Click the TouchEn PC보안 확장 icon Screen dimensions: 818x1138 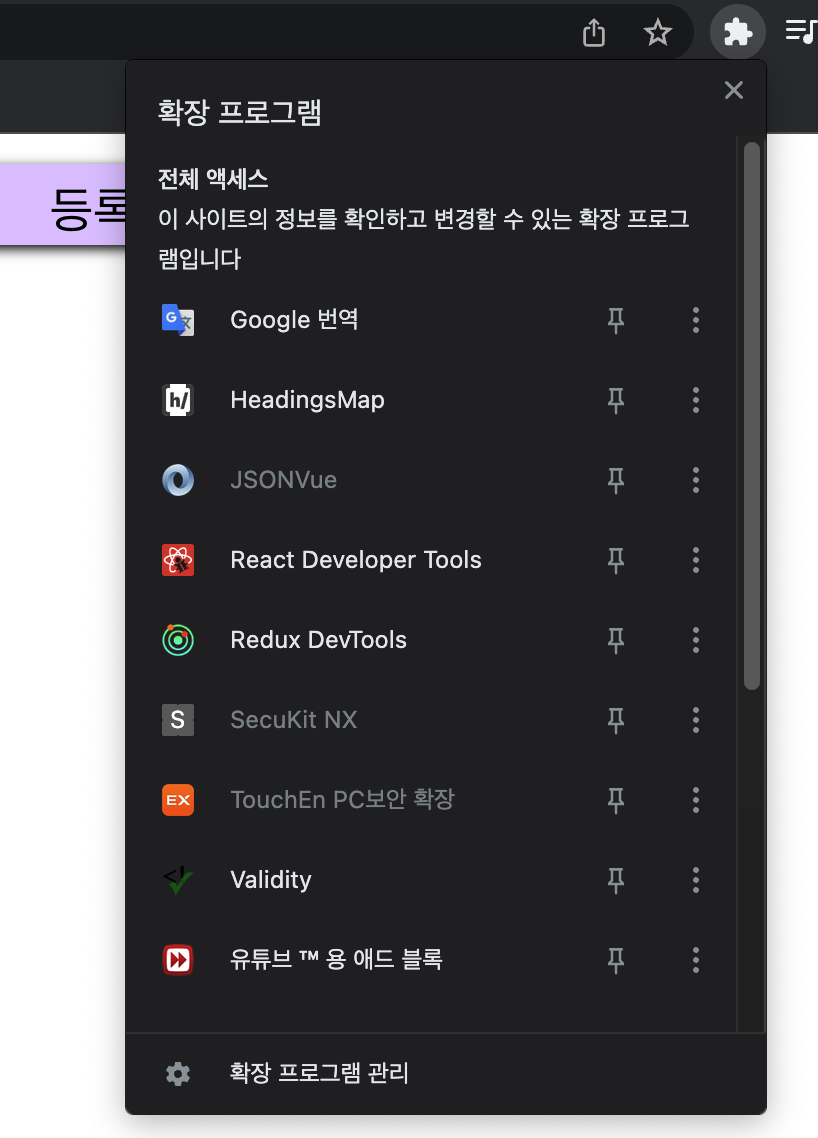pos(178,800)
